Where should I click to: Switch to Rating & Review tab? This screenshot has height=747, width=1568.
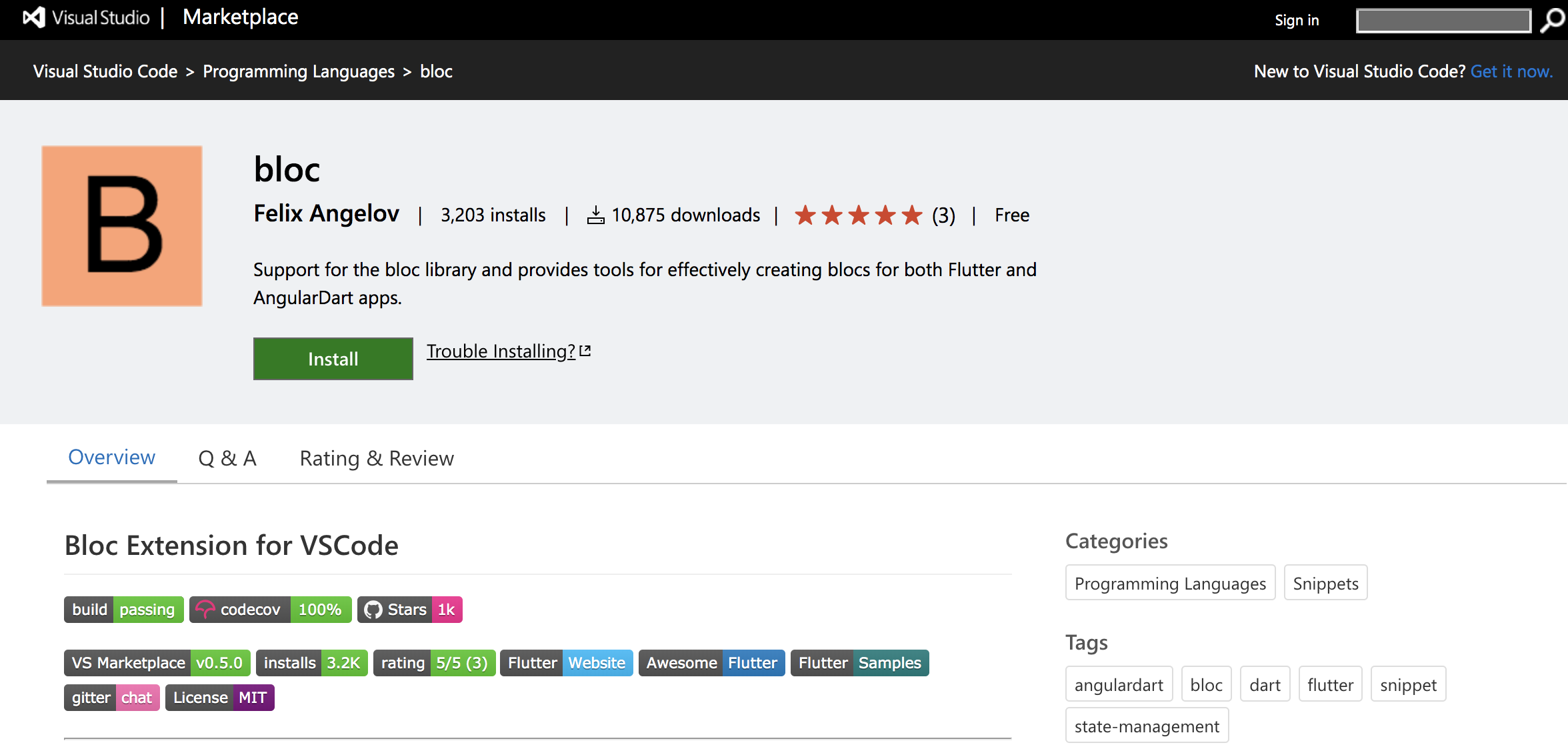(x=377, y=459)
